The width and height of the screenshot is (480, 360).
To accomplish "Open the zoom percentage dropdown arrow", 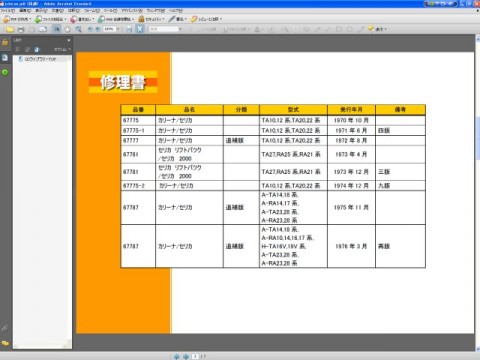I will tap(118, 29).
